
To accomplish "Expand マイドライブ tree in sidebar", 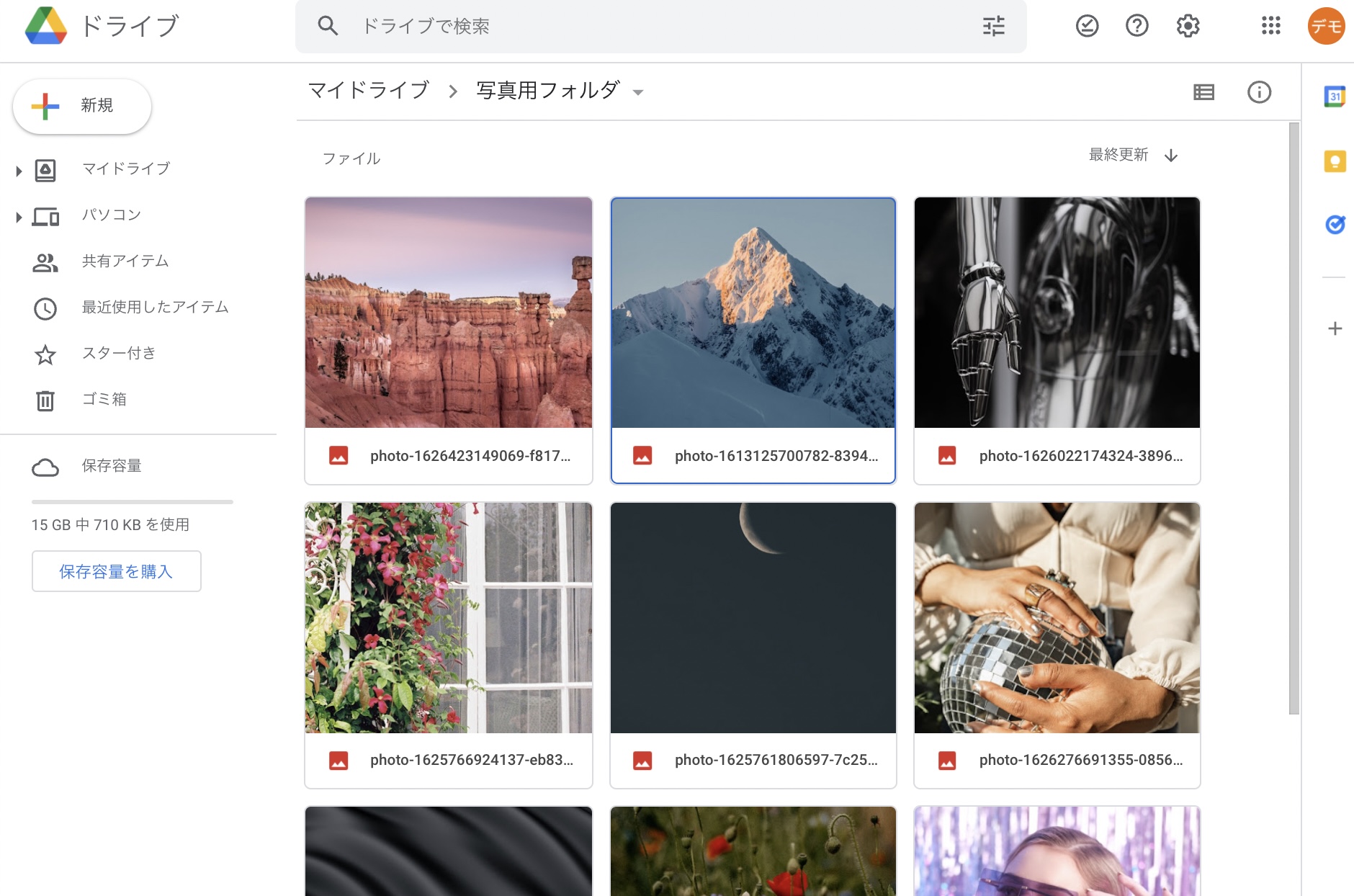I will pos(19,171).
